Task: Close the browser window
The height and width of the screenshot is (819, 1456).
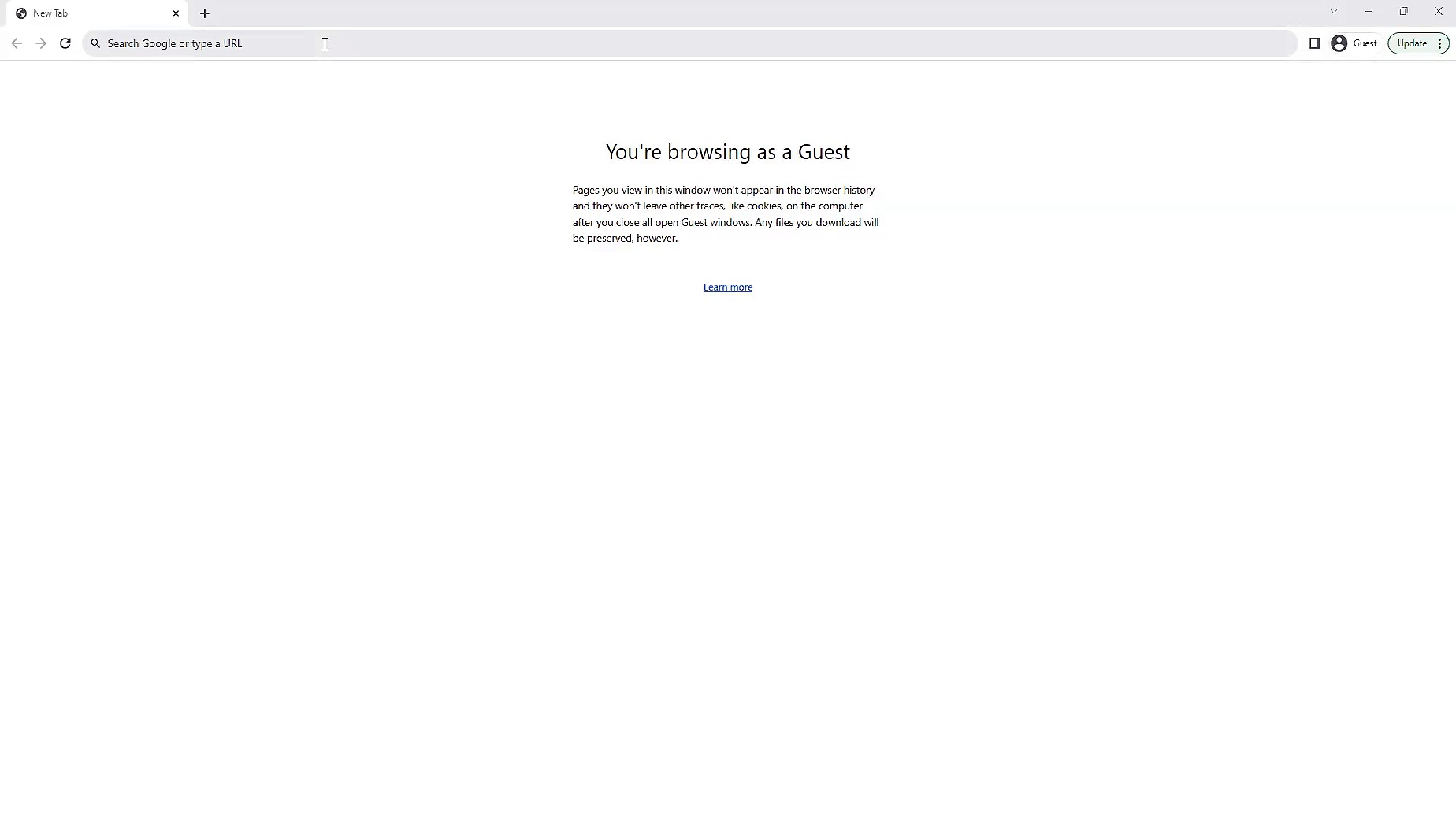Action: coord(1438,11)
